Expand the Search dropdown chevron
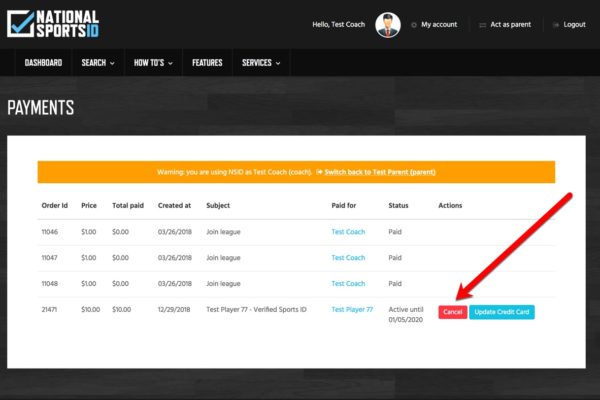 [x=112, y=64]
